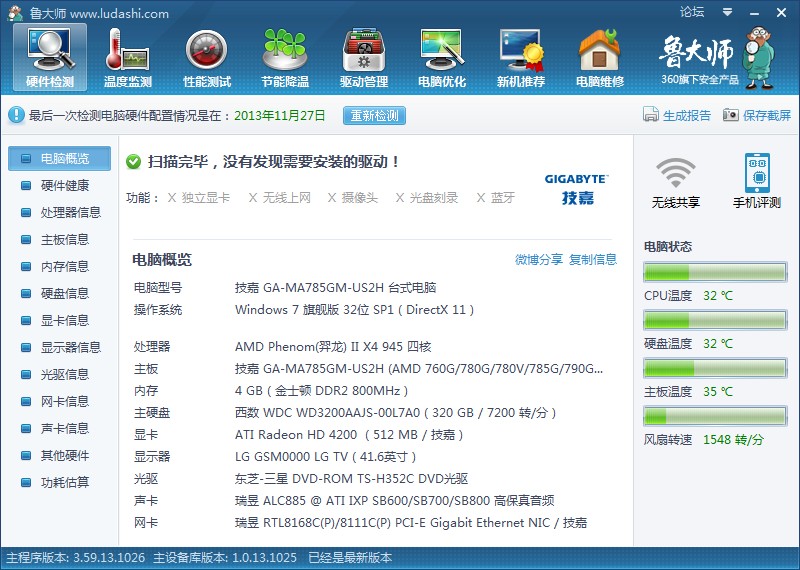Click the 性能测试 performance test icon
Screen dimensions: 800x570
click(x=207, y=58)
